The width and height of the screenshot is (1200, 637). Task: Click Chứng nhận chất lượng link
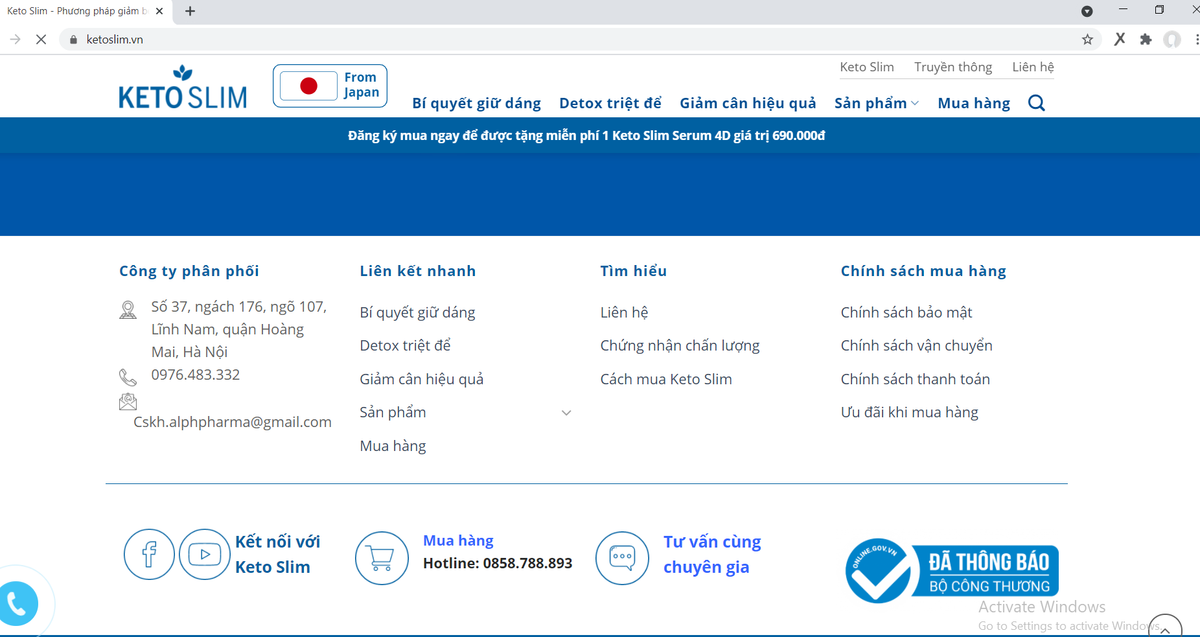click(679, 346)
